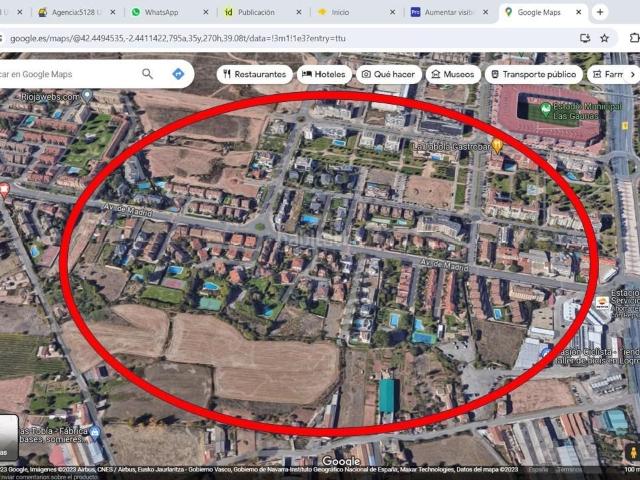Click the Términos link in the footer

tap(569, 469)
